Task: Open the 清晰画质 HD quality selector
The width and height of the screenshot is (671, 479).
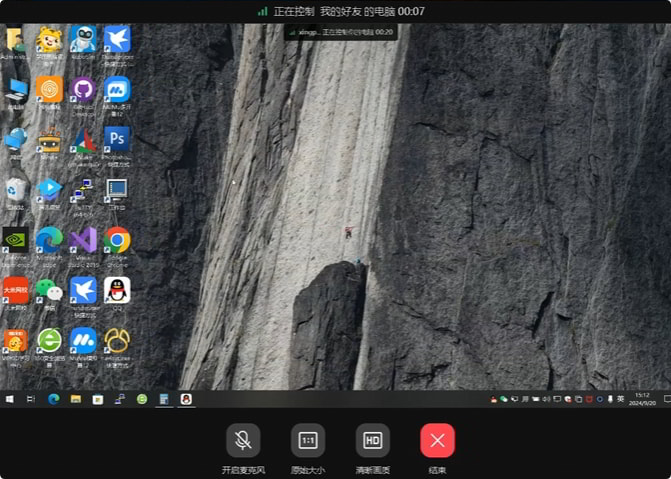Action: point(372,440)
